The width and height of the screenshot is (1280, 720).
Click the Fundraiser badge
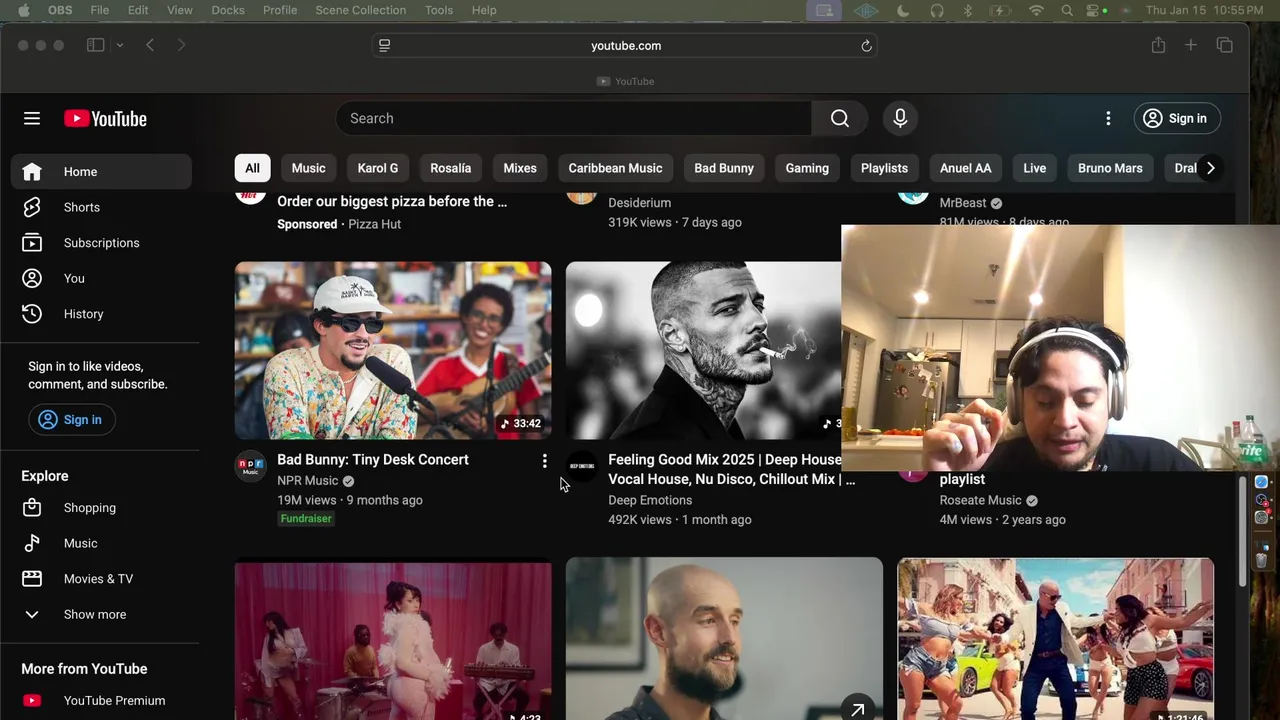tap(306, 519)
